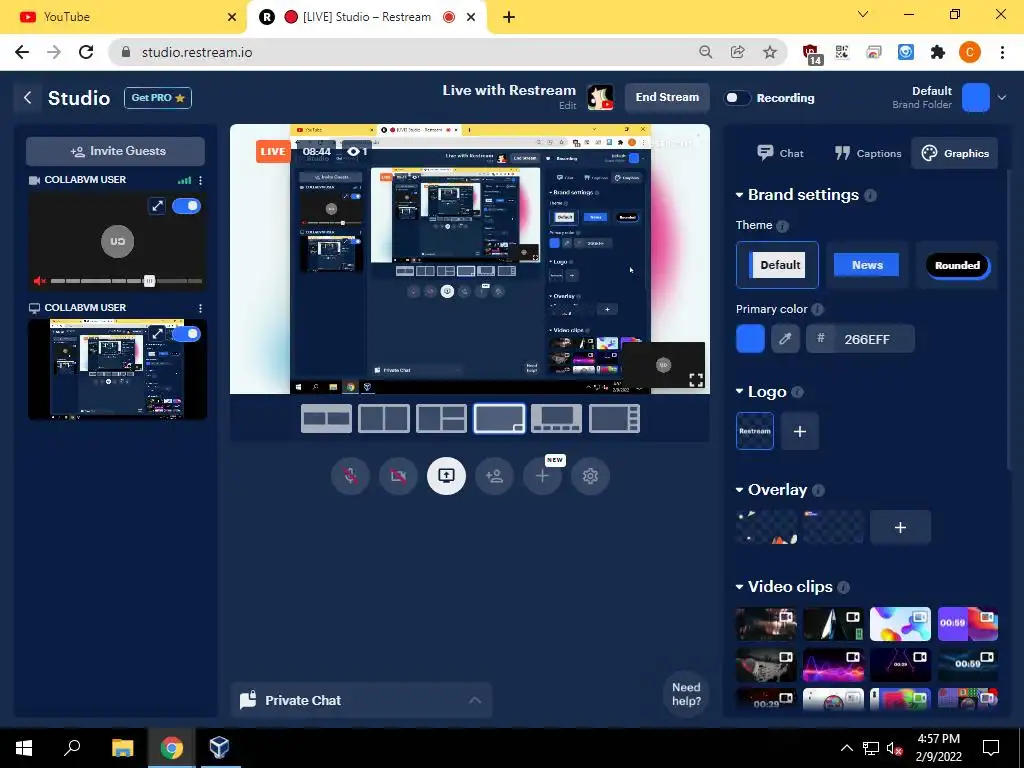
Task: Mute the microphone button under the preview
Action: (350, 476)
